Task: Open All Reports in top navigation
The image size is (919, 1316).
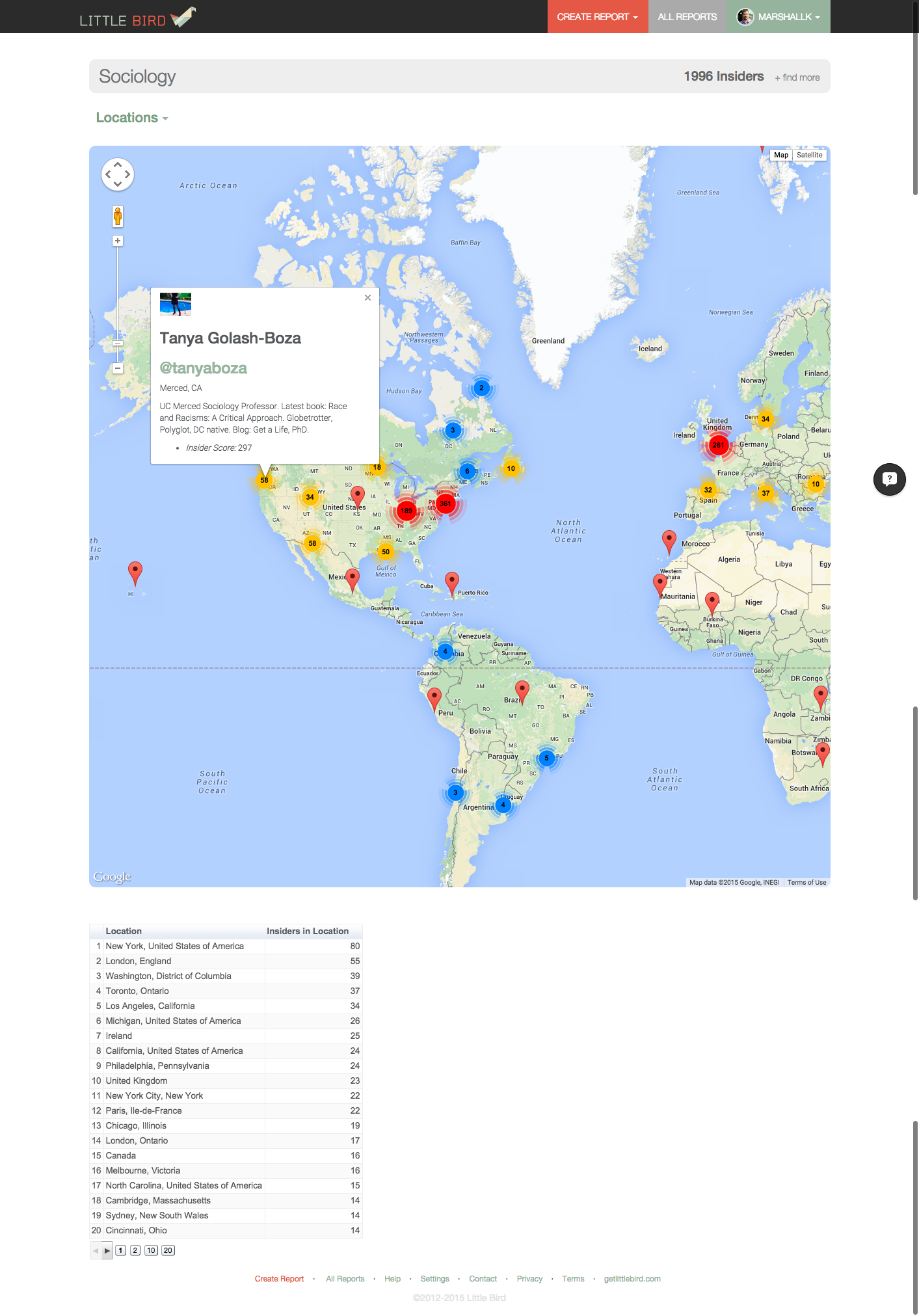Action: coord(687,17)
